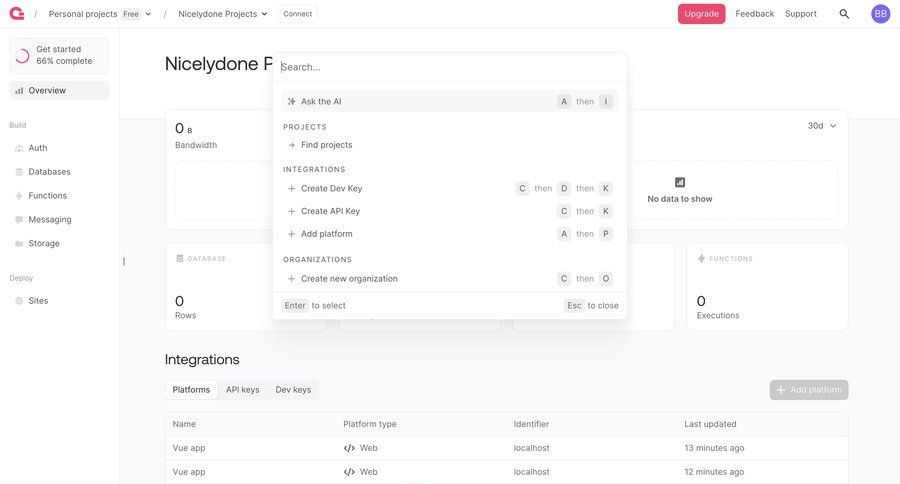Click the Last updated column header
The image size is (900, 484).
click(x=710, y=424)
